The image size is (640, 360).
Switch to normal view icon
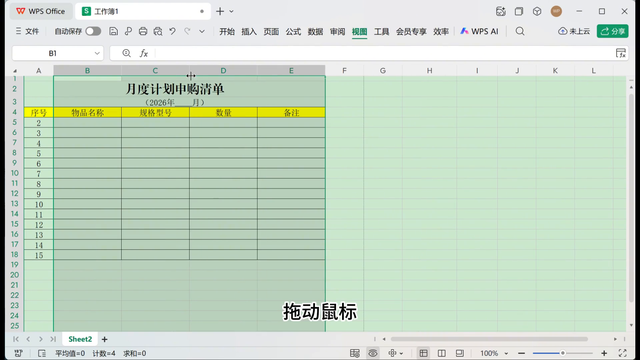point(423,353)
